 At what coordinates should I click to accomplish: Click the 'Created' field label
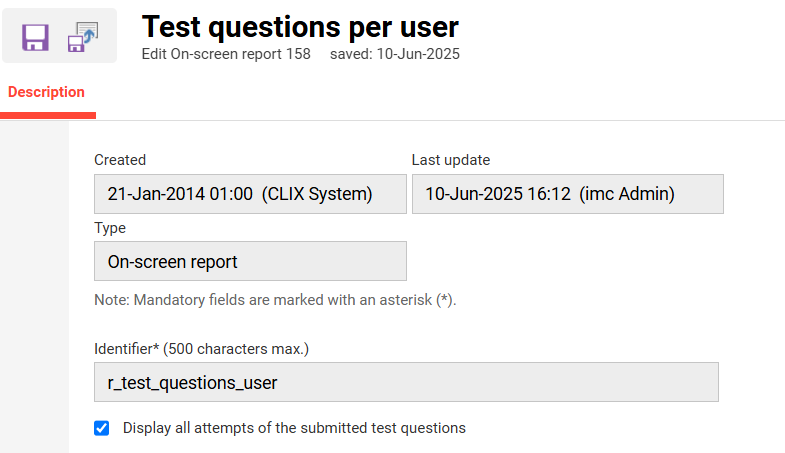tap(120, 160)
